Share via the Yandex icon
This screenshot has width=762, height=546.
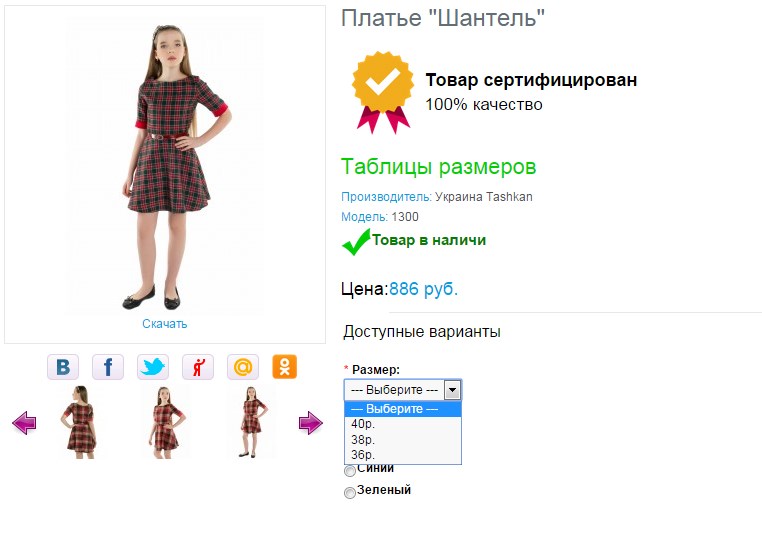(198, 367)
